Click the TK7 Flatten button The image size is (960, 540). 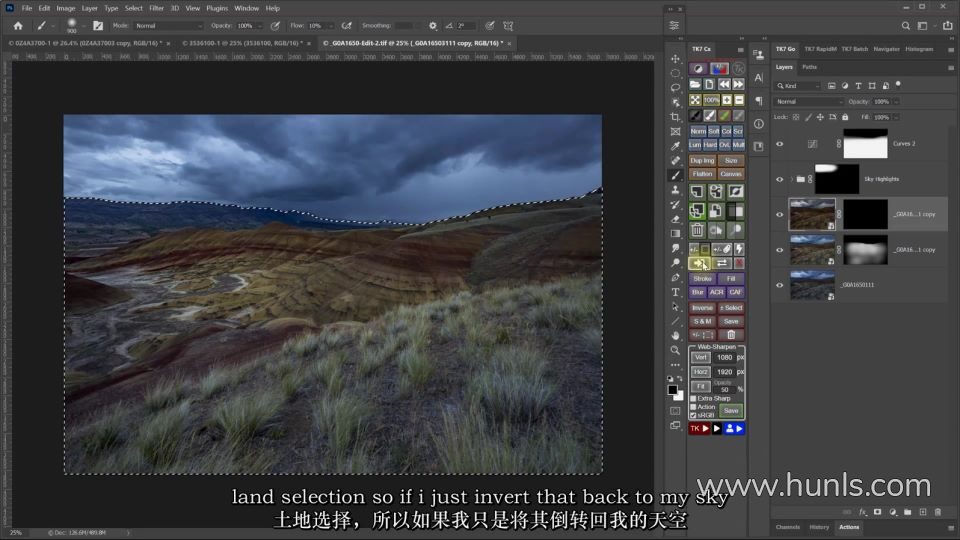pos(702,174)
